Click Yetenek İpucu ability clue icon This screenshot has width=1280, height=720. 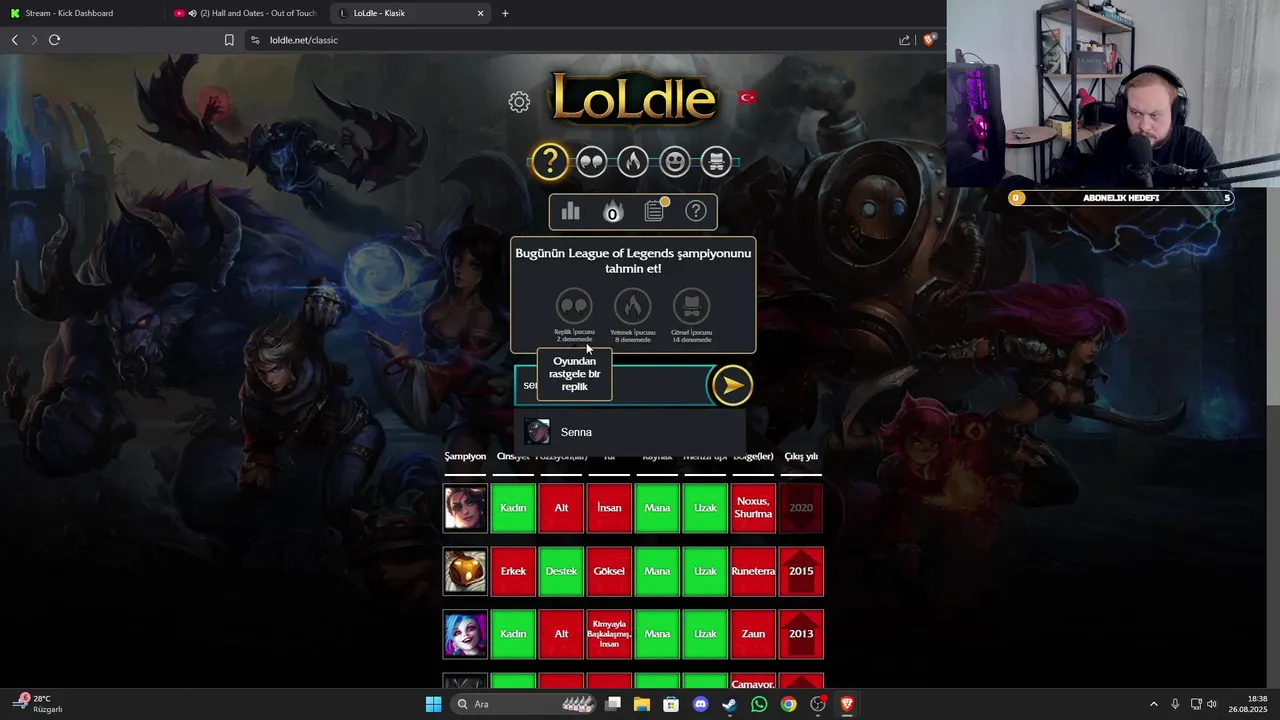click(x=633, y=306)
